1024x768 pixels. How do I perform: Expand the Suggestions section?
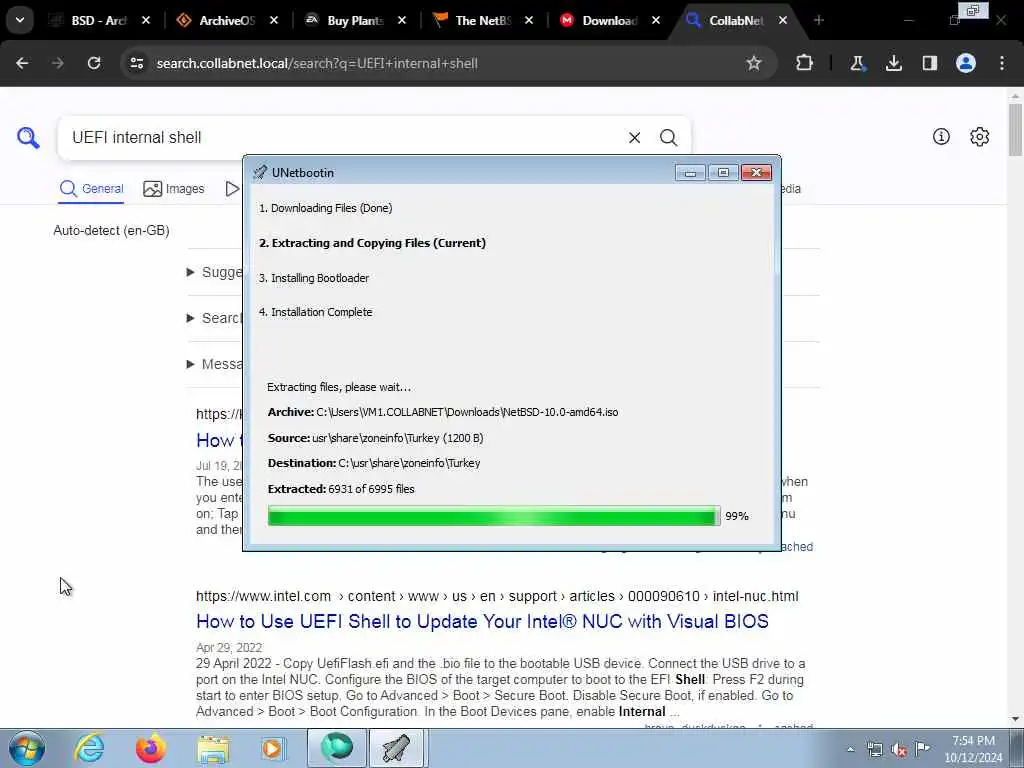(x=214, y=272)
